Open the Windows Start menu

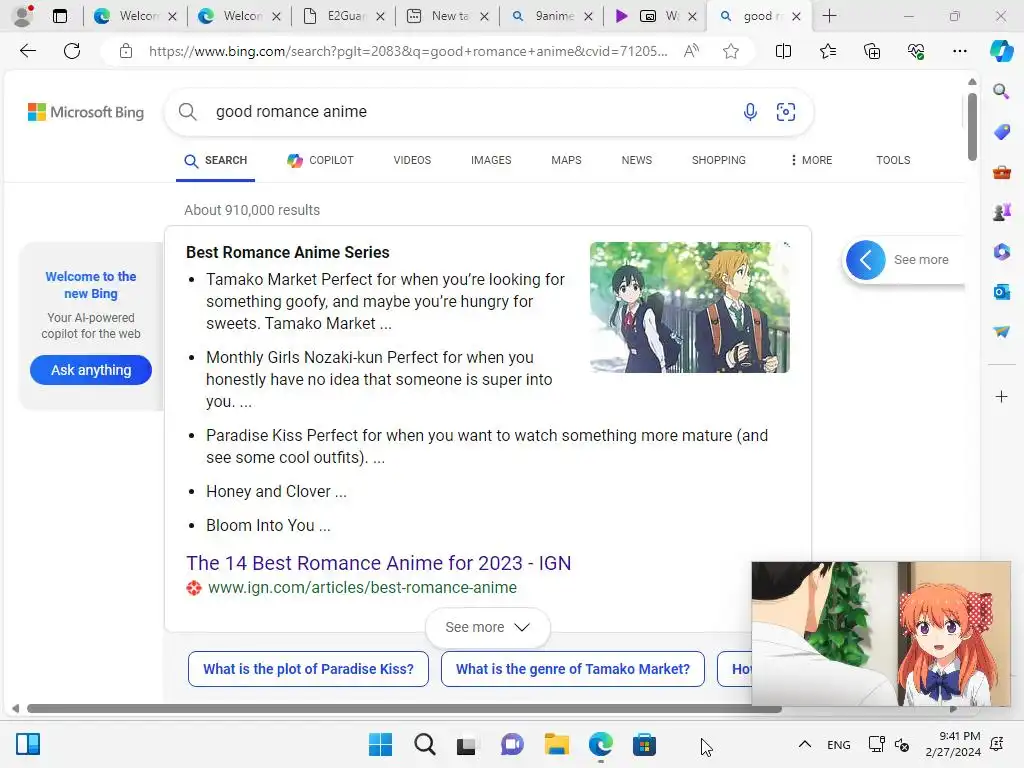tap(380, 744)
